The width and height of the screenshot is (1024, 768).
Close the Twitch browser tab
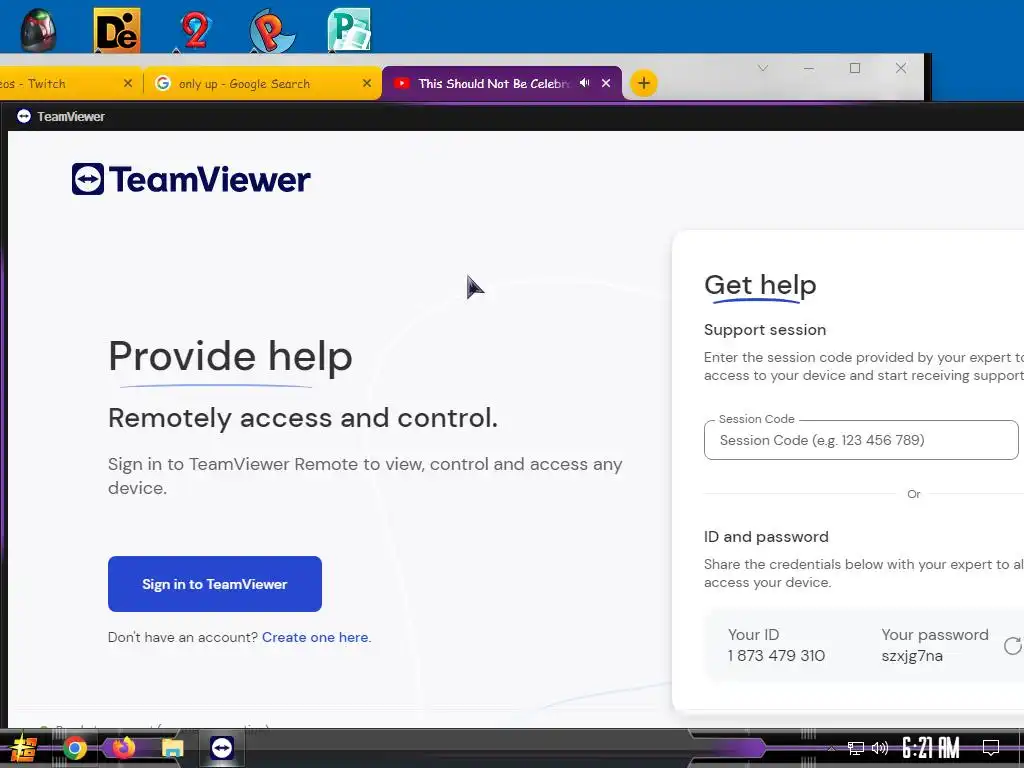tap(128, 83)
